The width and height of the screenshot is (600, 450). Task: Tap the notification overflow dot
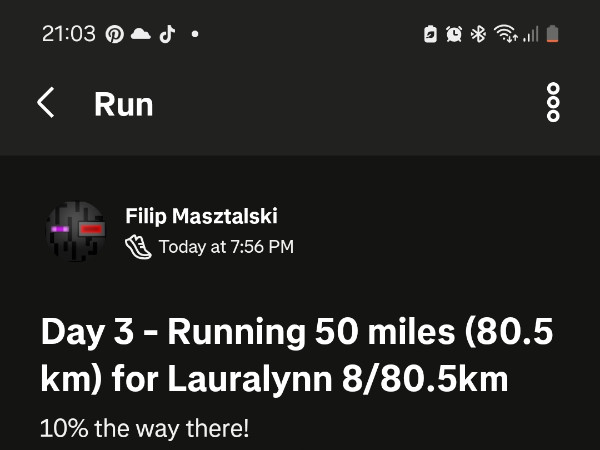pos(195,34)
